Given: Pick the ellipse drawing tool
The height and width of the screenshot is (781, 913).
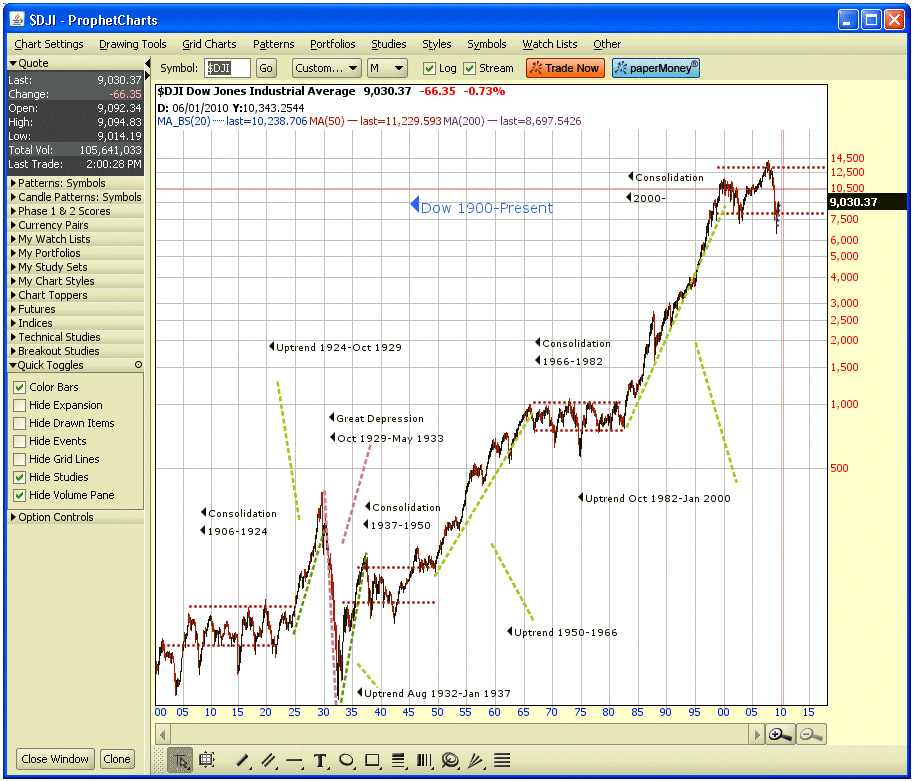Looking at the screenshot, I should [x=346, y=760].
